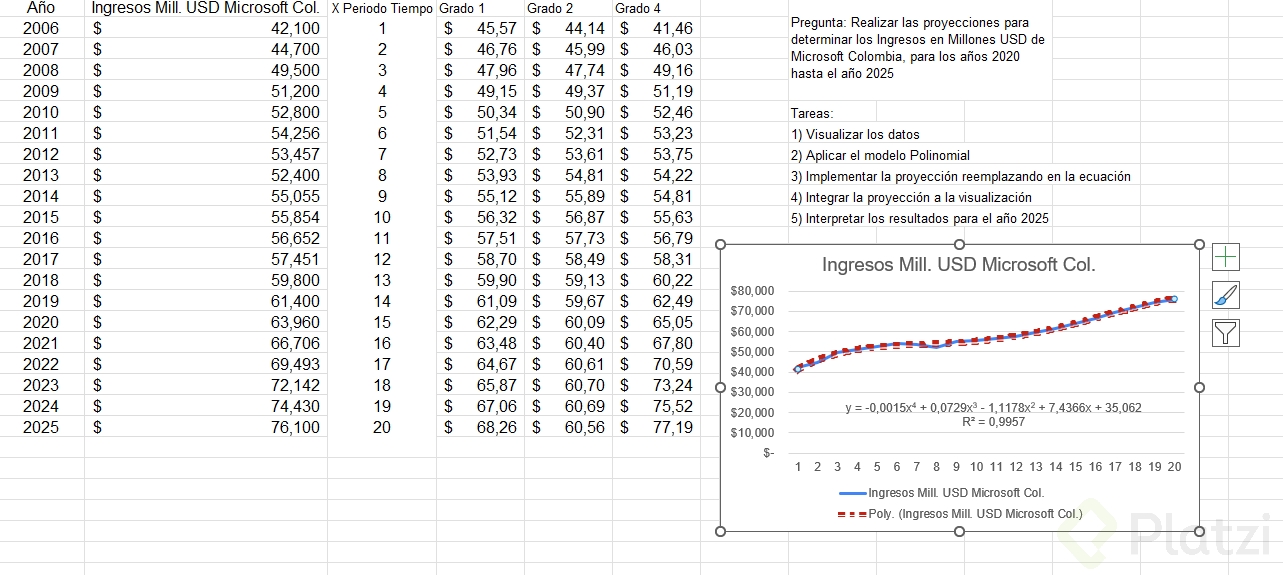Select the Año header cell
Viewport: 1283px width, 575px height.
(42, 8)
